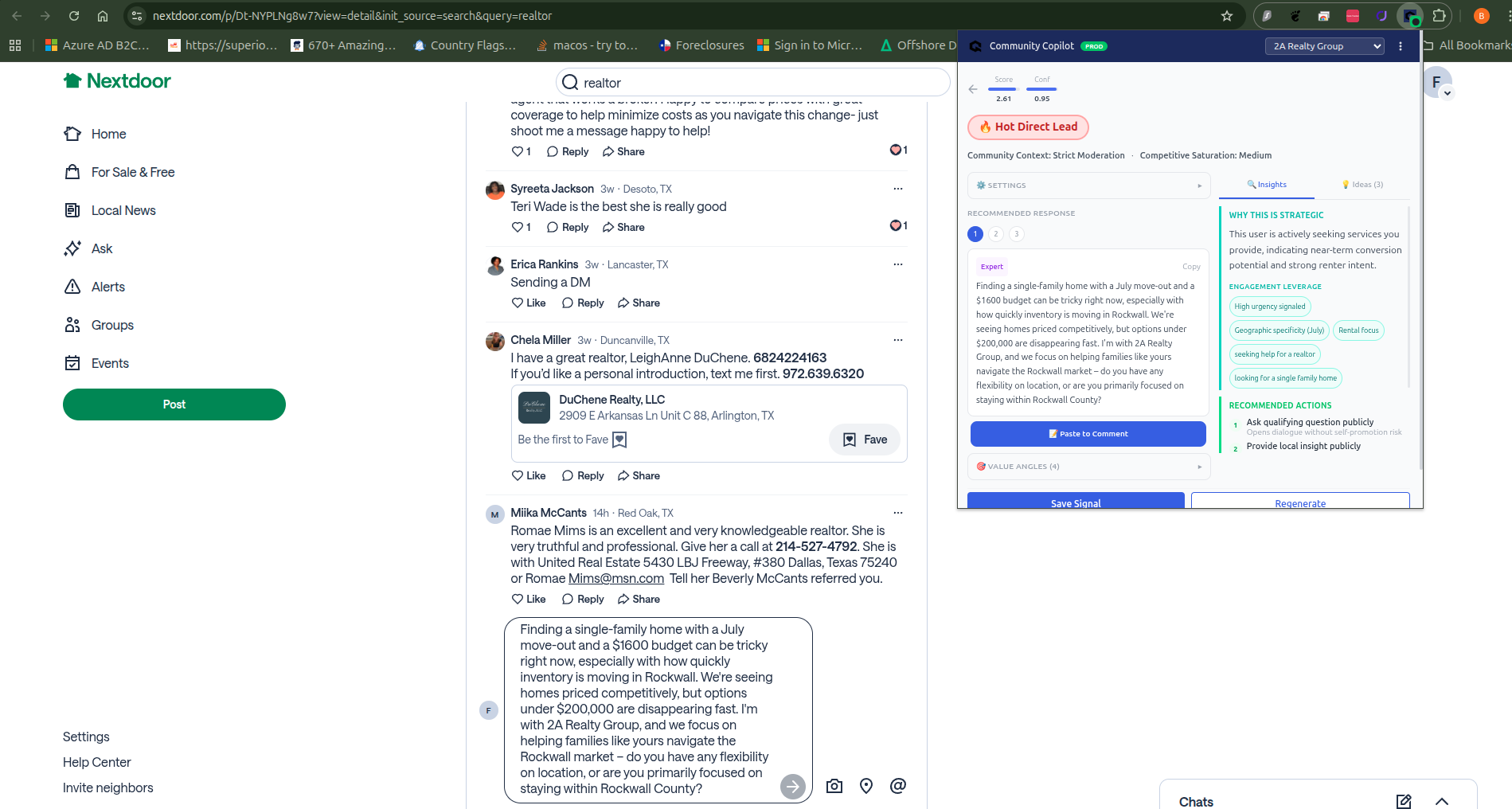Open Help Center link
Viewport: 1512px width, 809px height.
click(x=97, y=762)
